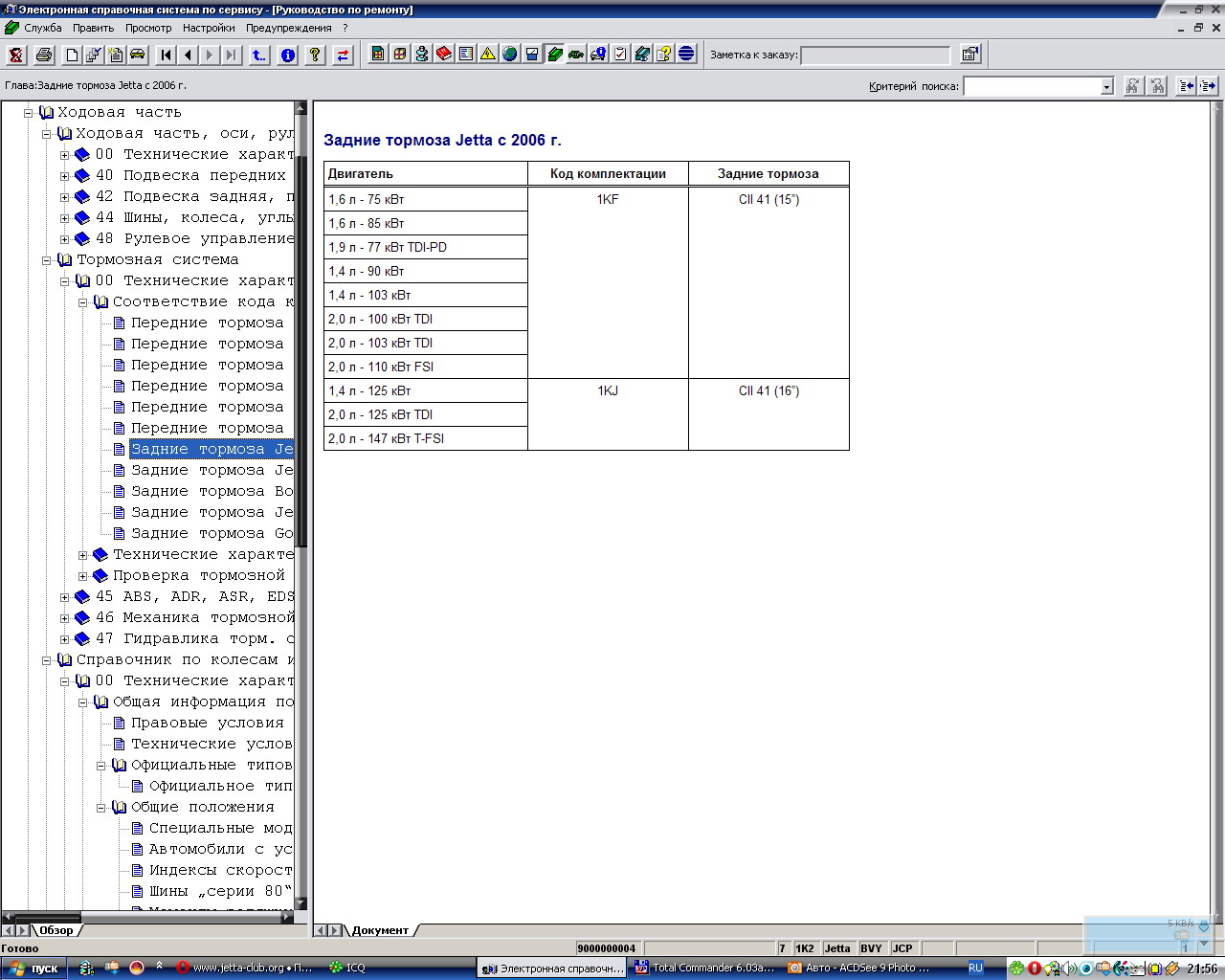The width and height of the screenshot is (1225, 980).
Task: Toggle the pressed green book repair manual icon
Action: pyautogui.click(x=554, y=55)
